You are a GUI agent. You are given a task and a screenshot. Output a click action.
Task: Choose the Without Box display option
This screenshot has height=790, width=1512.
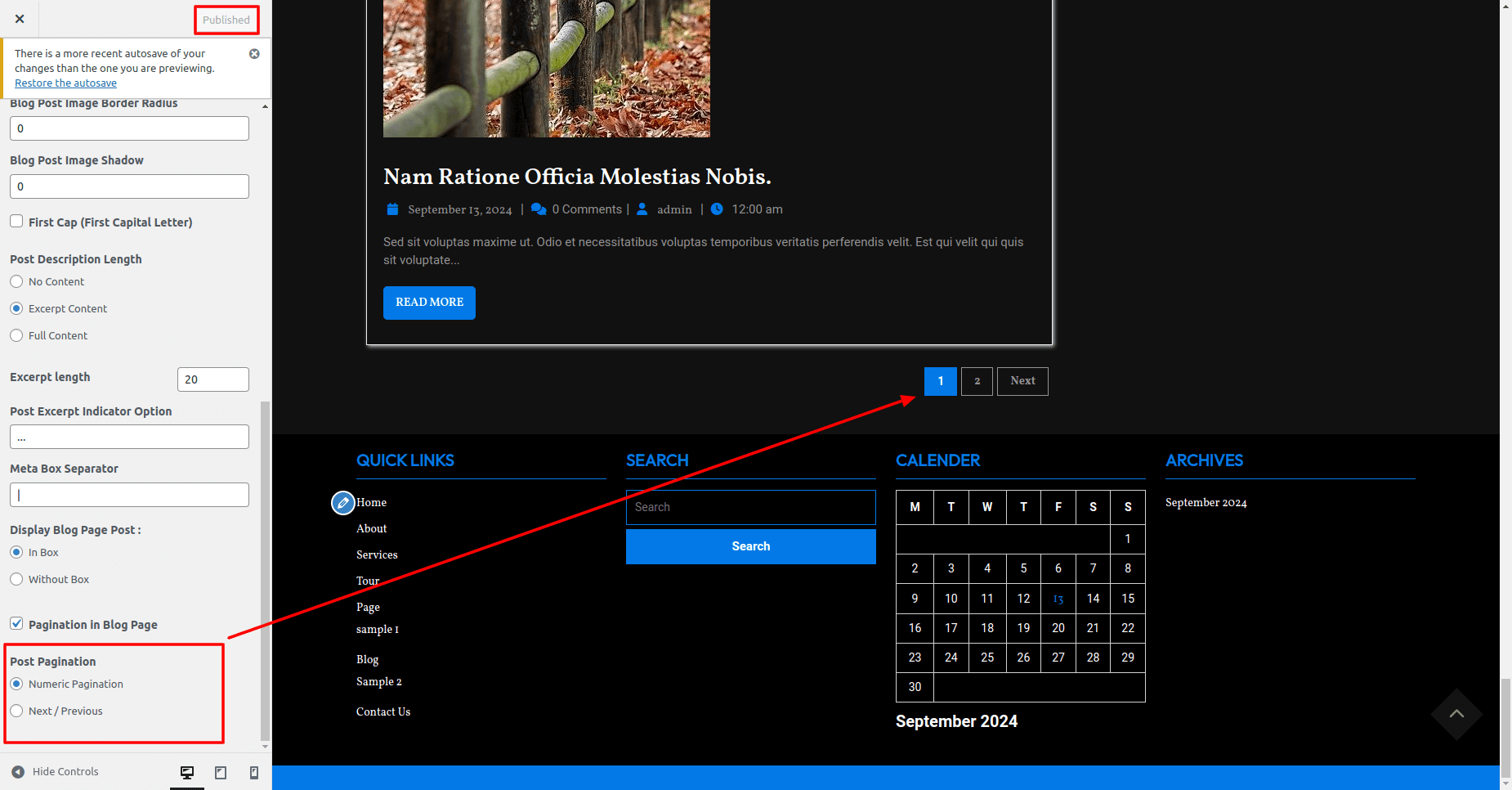[16, 579]
